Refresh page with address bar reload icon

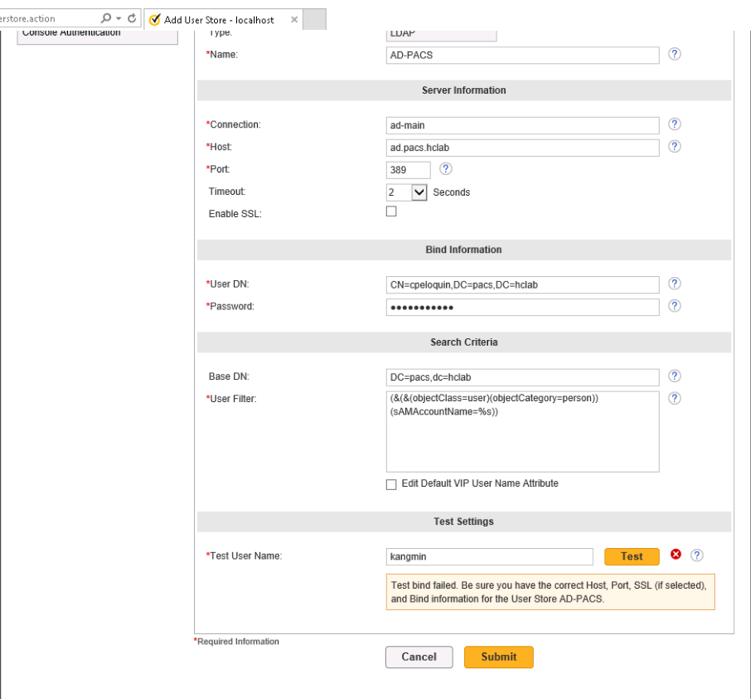[x=132, y=18]
